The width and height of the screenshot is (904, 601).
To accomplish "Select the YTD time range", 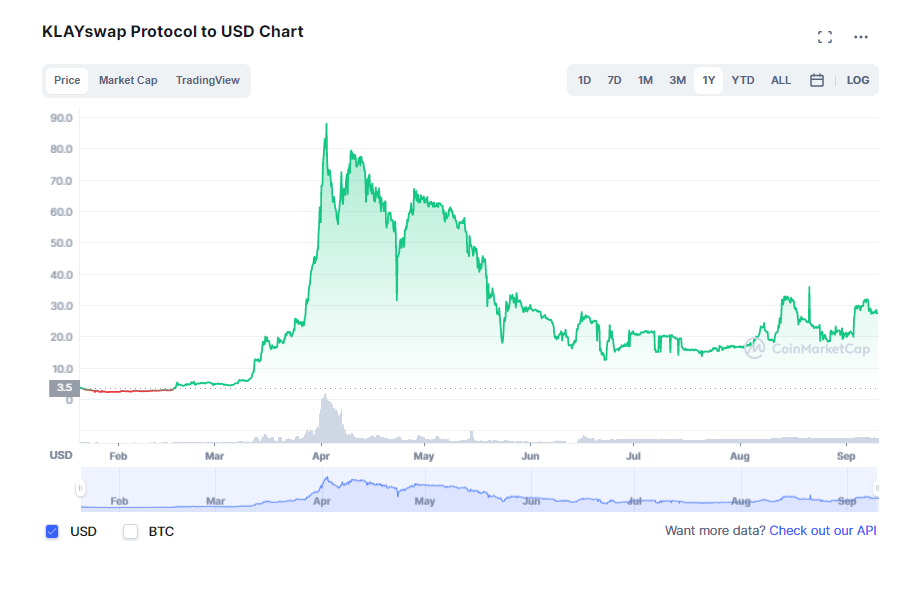I will (x=743, y=80).
